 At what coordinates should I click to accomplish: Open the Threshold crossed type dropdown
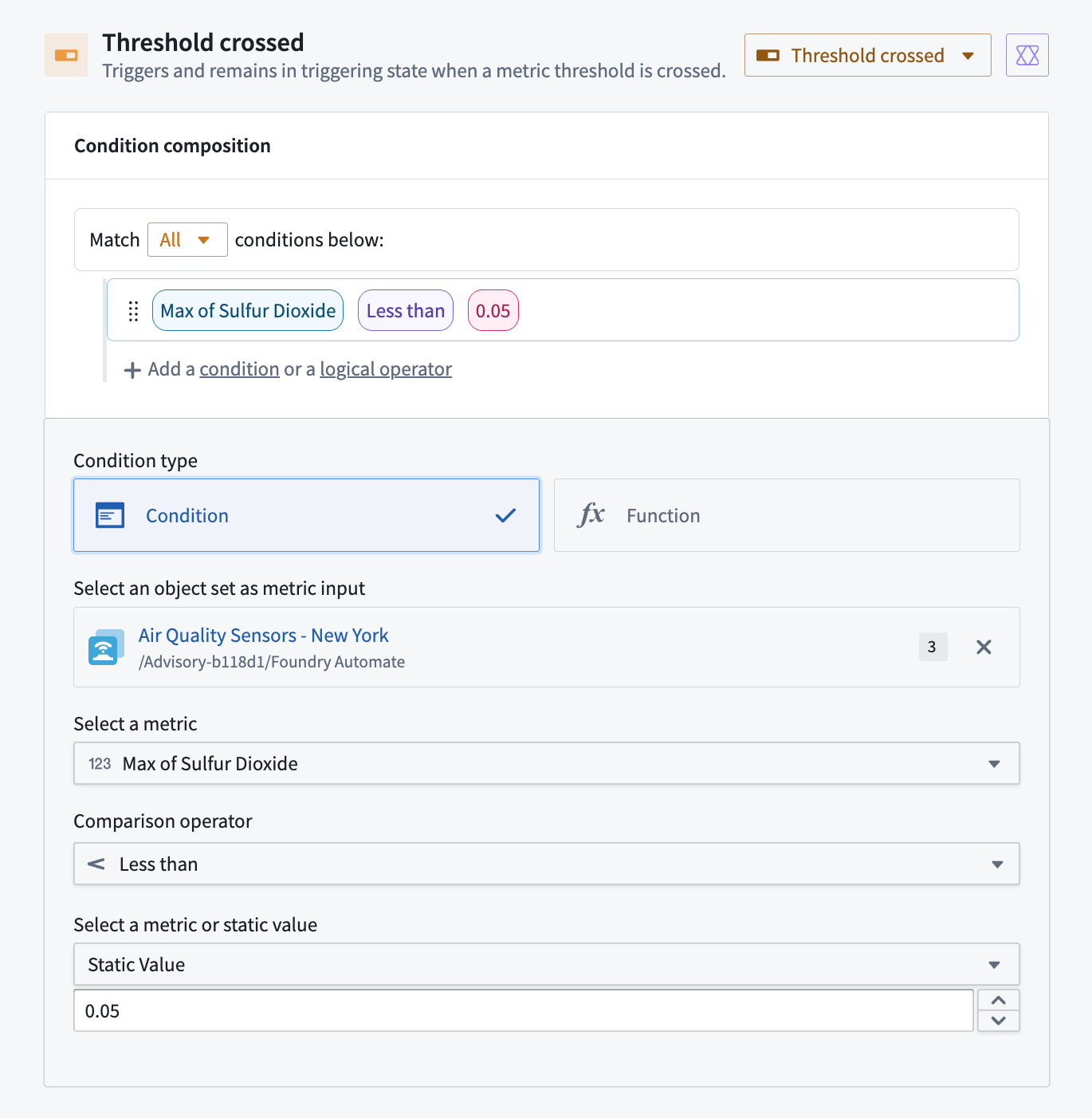(x=867, y=55)
